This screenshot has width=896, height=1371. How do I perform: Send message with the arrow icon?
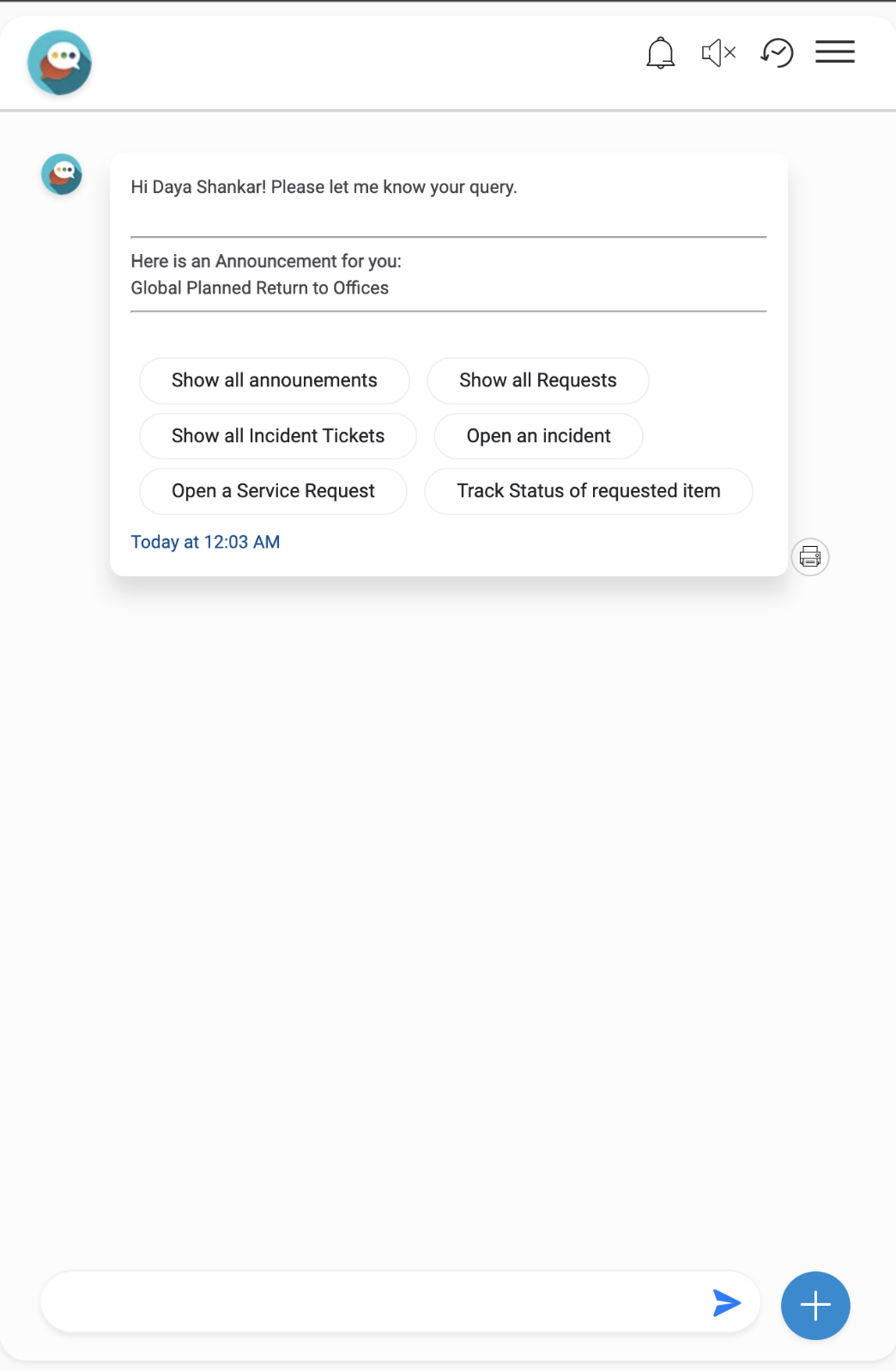pyautogui.click(x=726, y=1302)
